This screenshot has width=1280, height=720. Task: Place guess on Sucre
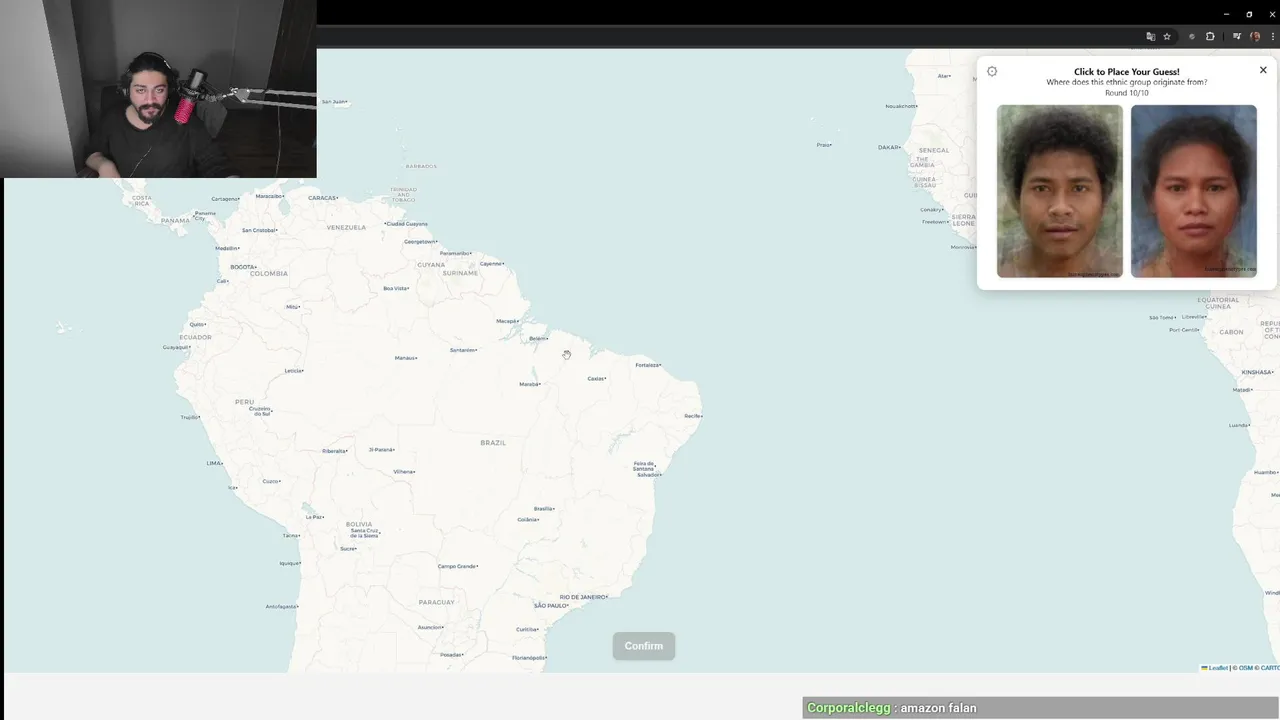click(348, 548)
